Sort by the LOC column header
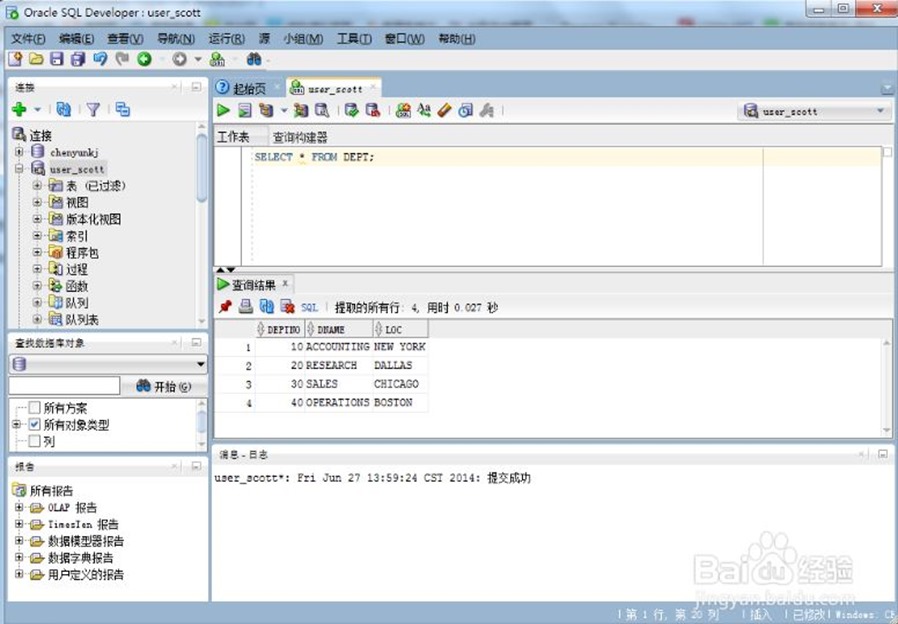 [x=400, y=329]
